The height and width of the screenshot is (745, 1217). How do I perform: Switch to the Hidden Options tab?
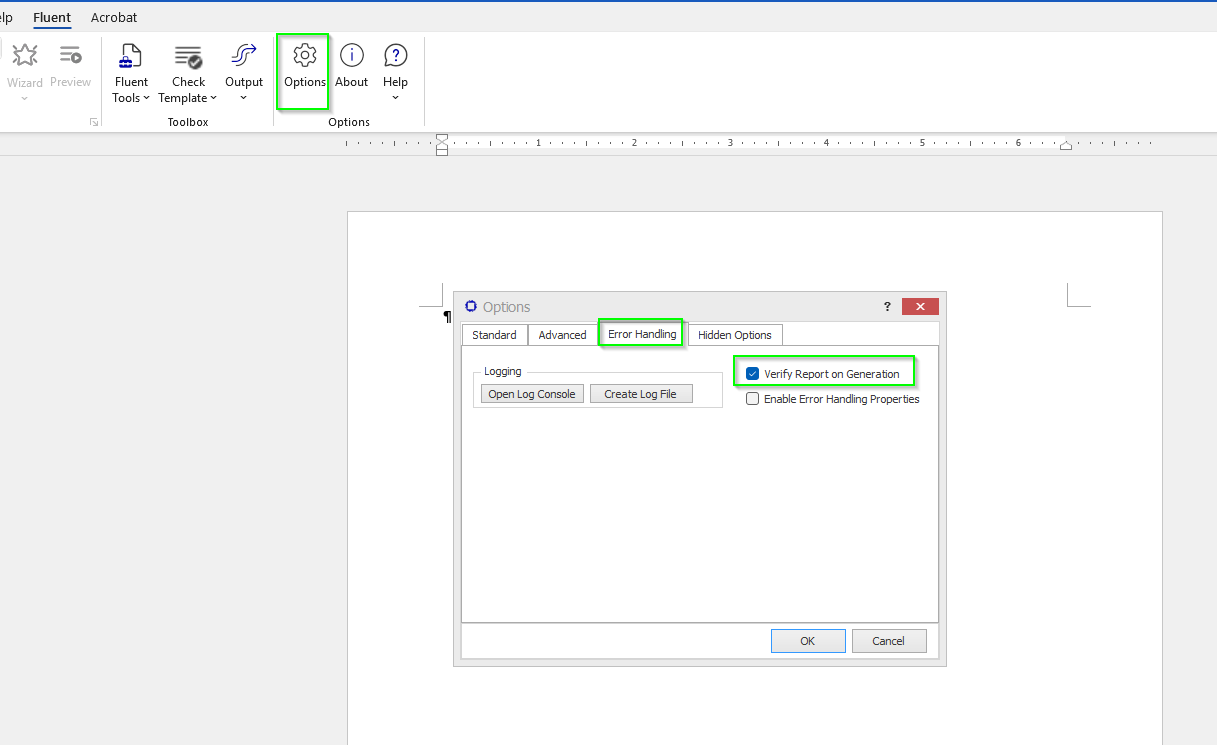[x=734, y=335]
